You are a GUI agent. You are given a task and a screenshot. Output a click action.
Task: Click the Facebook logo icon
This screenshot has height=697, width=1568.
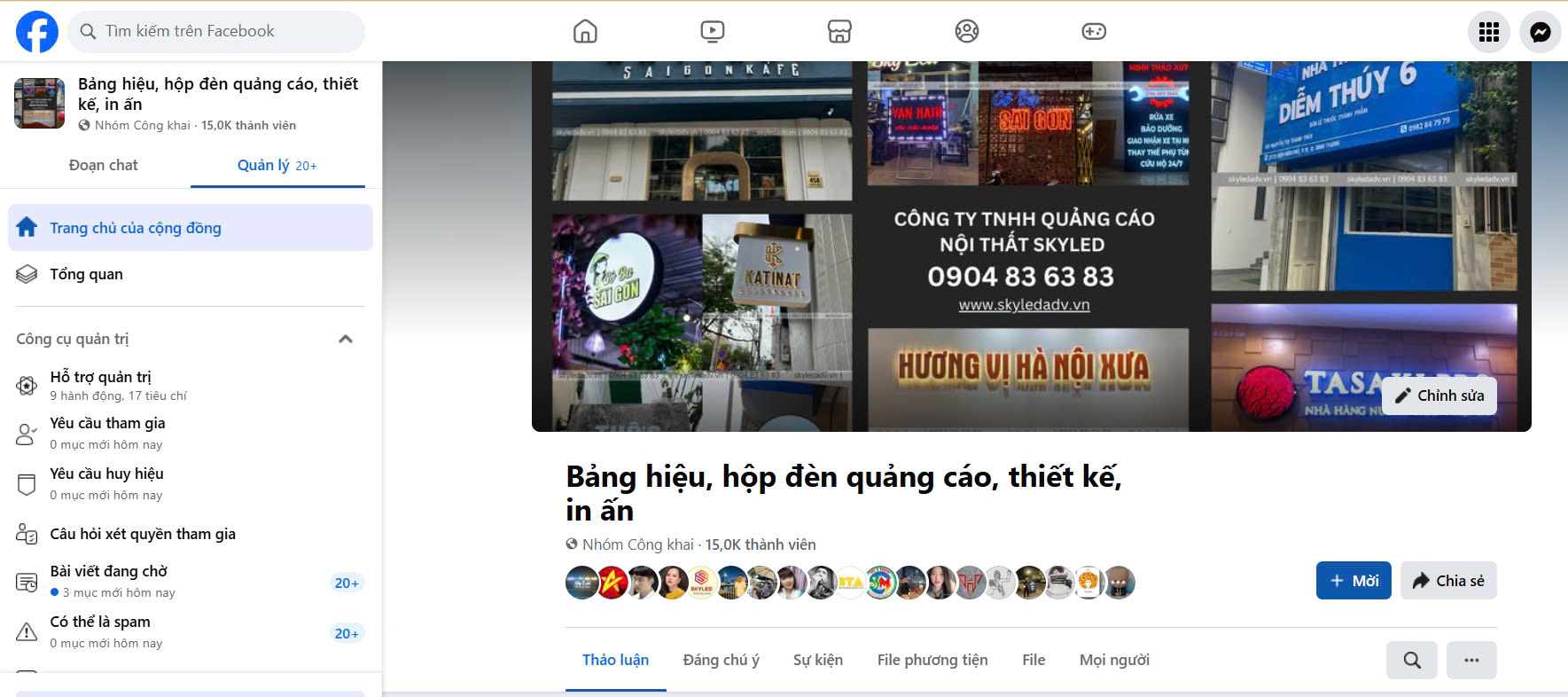[x=37, y=32]
